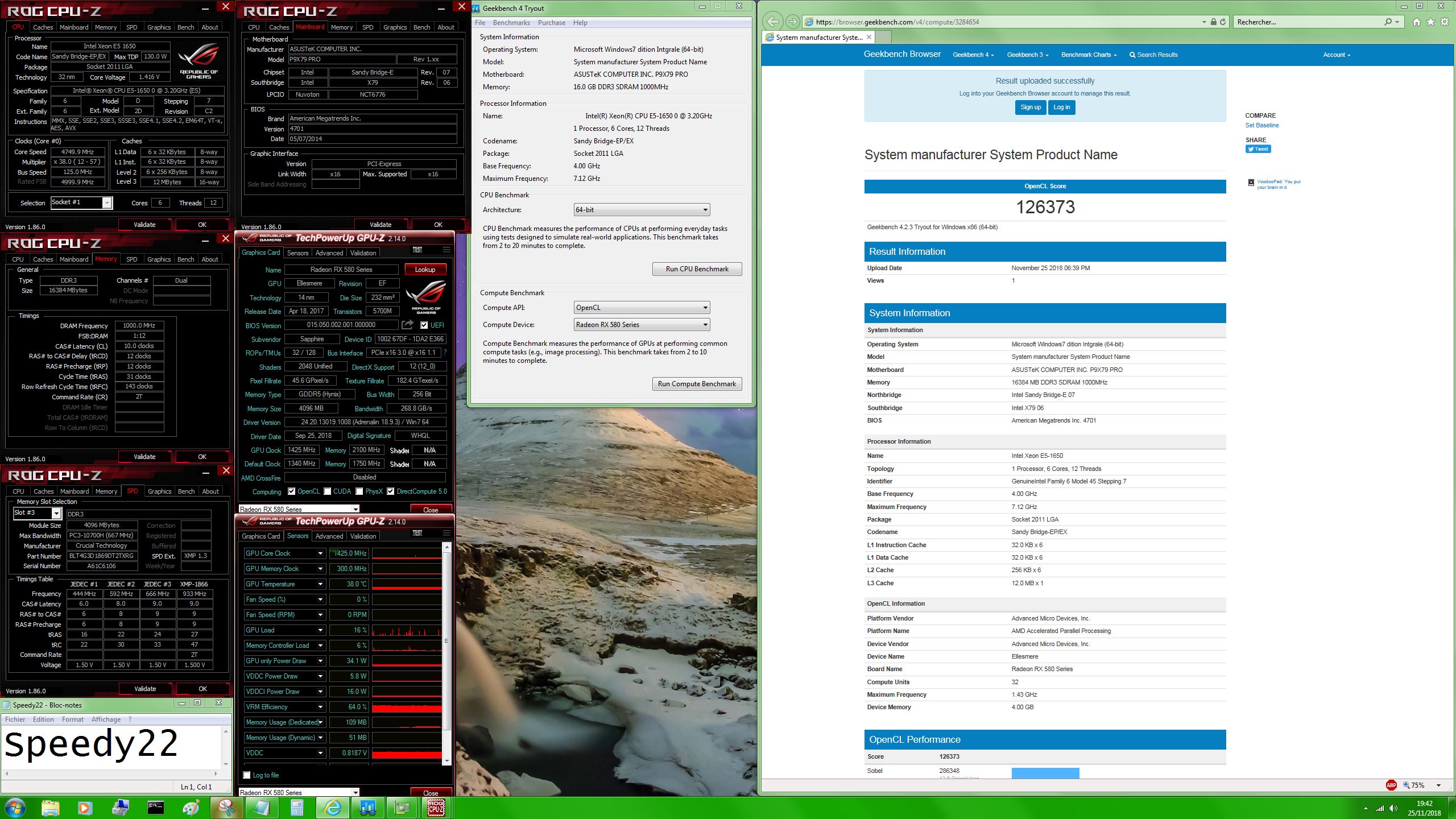This screenshot has height=819, width=1456.
Task: Click the Run CPU Benchmark button
Action: tap(697, 269)
